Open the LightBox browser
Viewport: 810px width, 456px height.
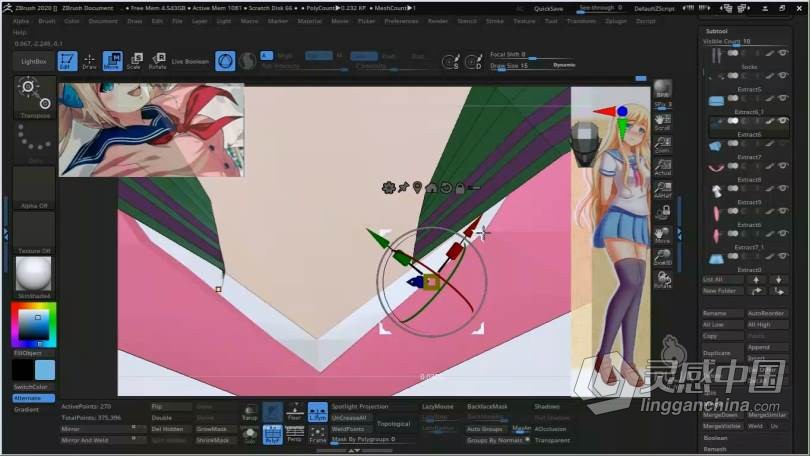tap(34, 61)
